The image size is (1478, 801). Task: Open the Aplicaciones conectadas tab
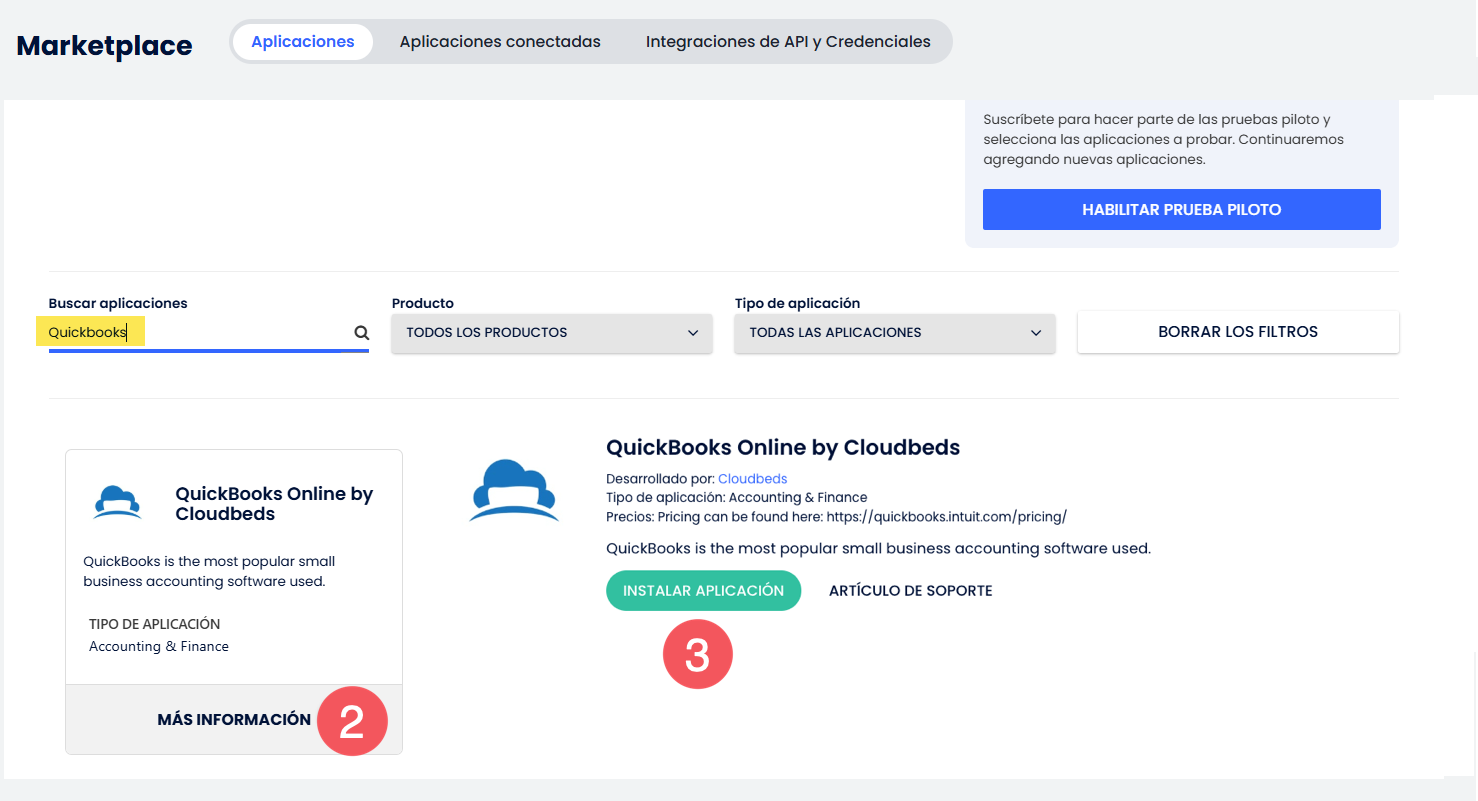tap(500, 42)
